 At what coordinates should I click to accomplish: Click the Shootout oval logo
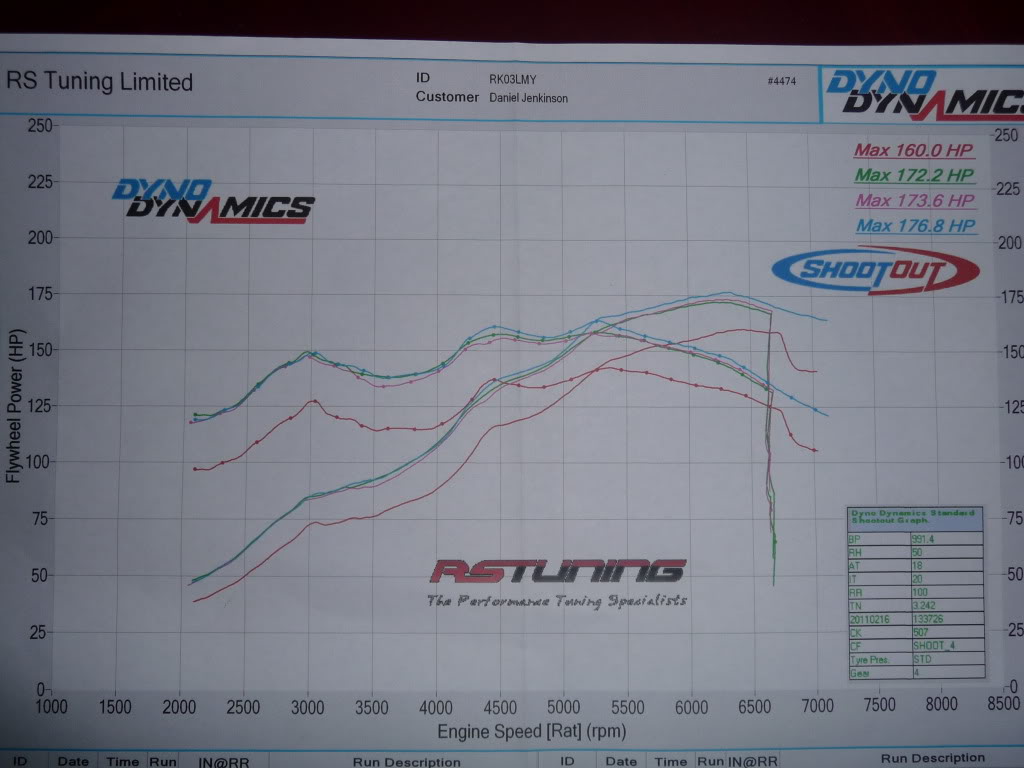coord(875,270)
